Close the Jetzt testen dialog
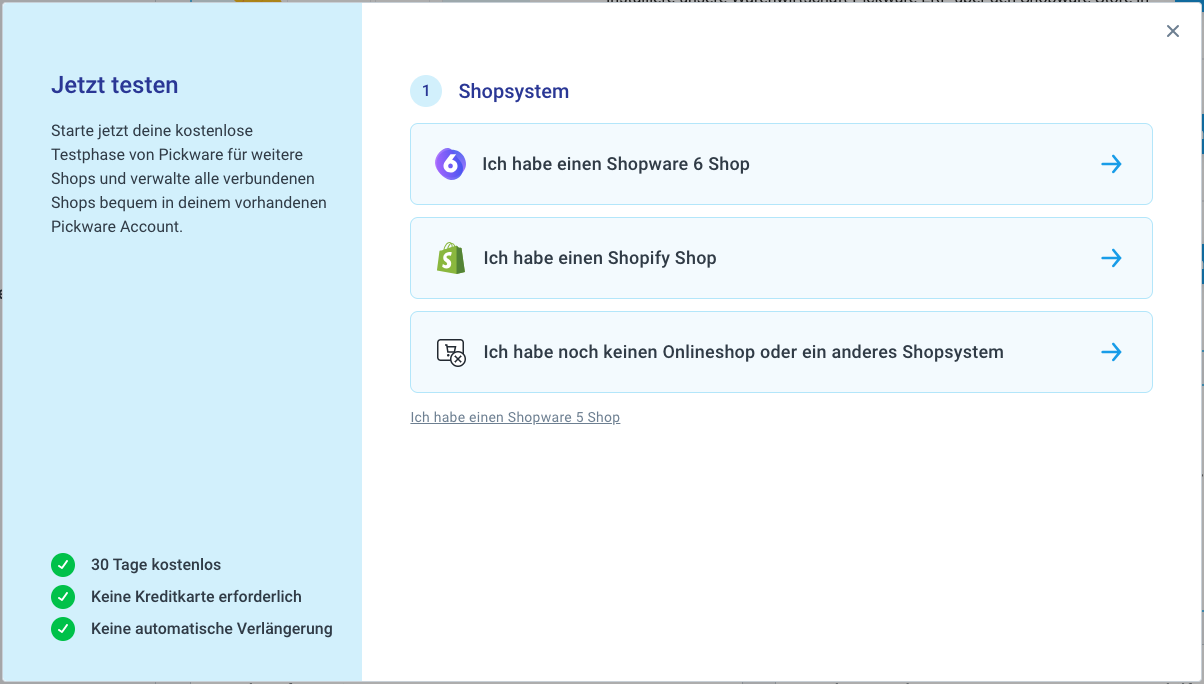Screen dimensions: 1204x684 point(1173,31)
